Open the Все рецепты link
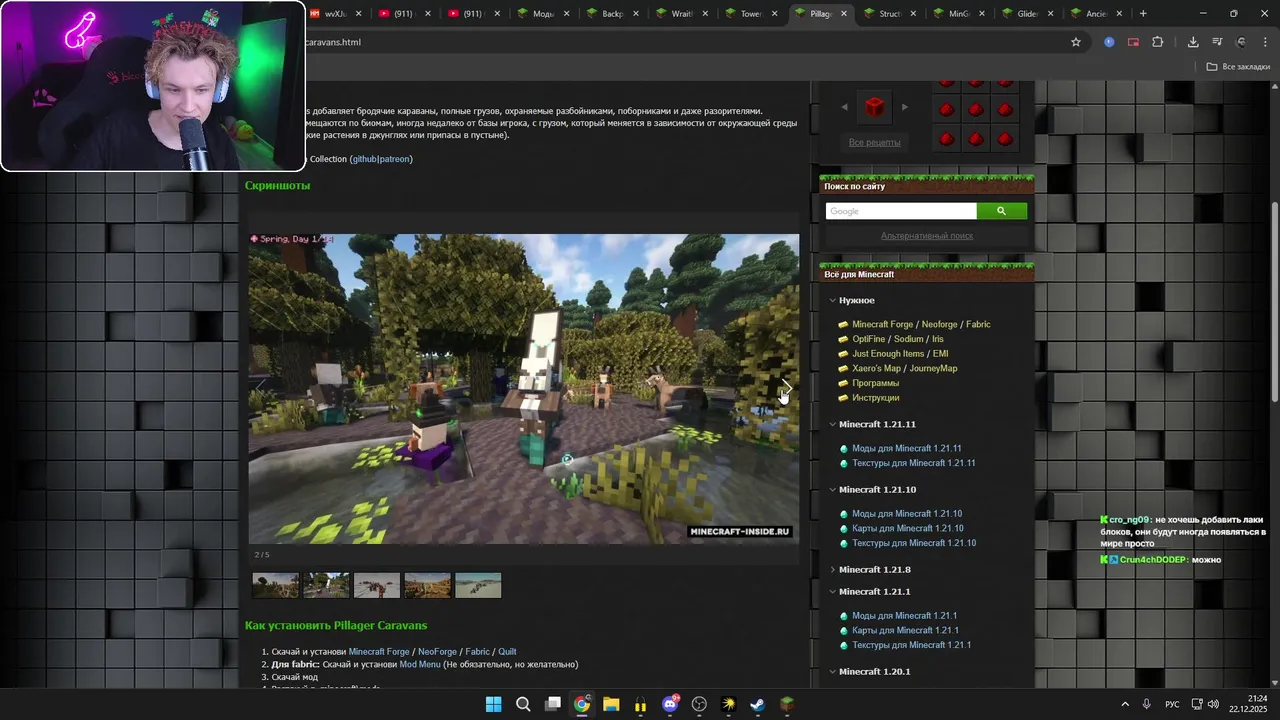 click(x=874, y=142)
